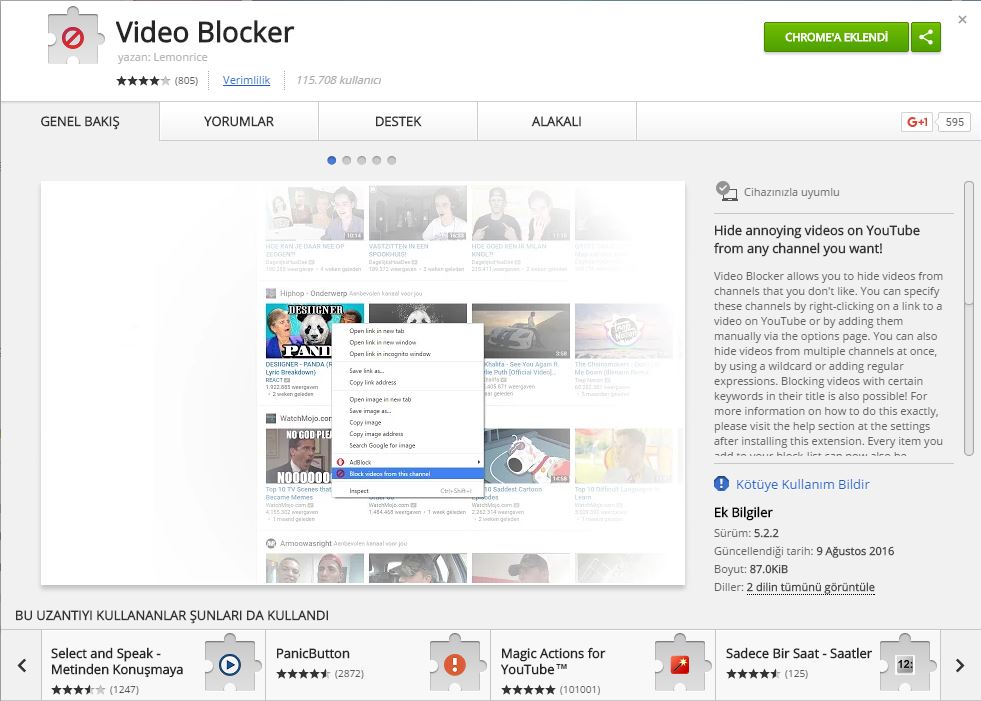Click the Lemonrice author name
This screenshot has width=981, height=701.
(x=180, y=57)
